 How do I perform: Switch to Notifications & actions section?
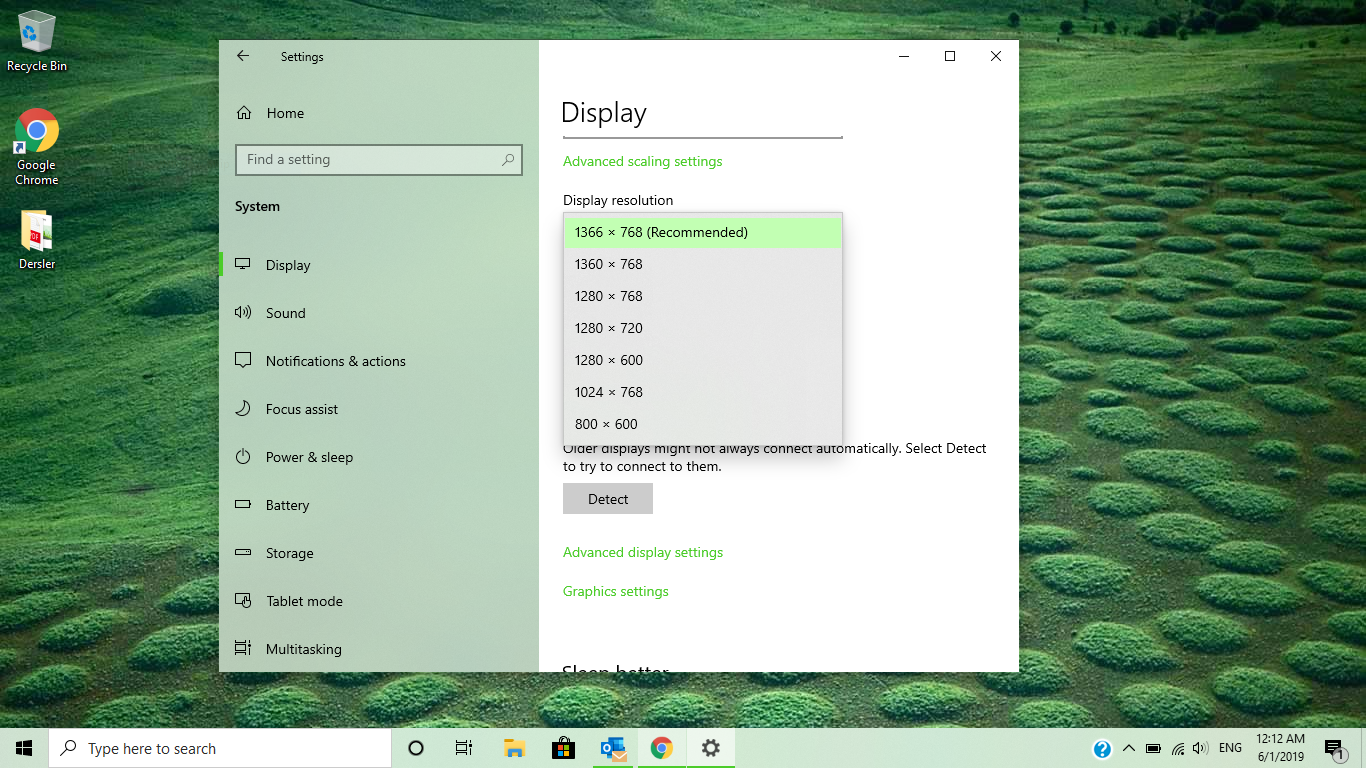[335, 361]
